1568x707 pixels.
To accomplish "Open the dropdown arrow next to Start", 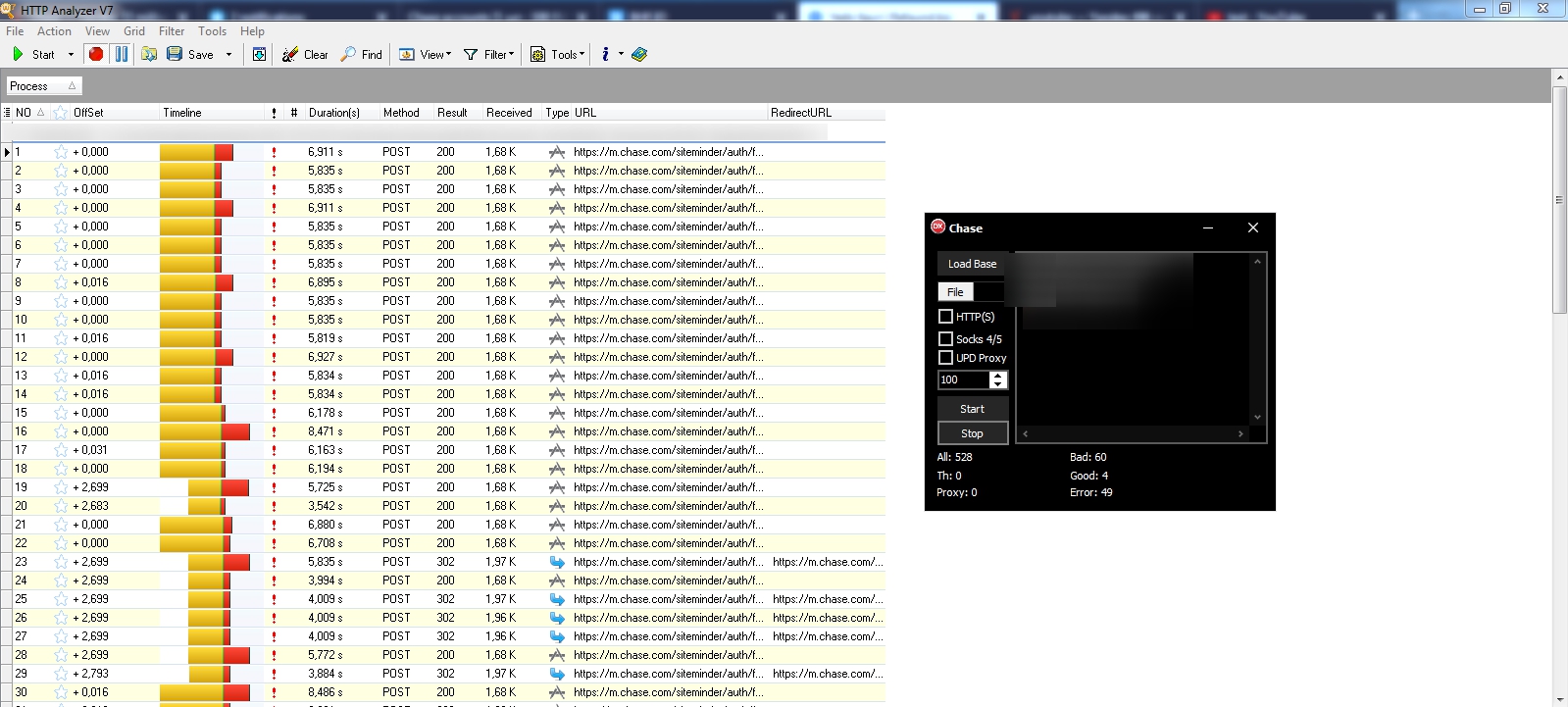I will click(71, 55).
